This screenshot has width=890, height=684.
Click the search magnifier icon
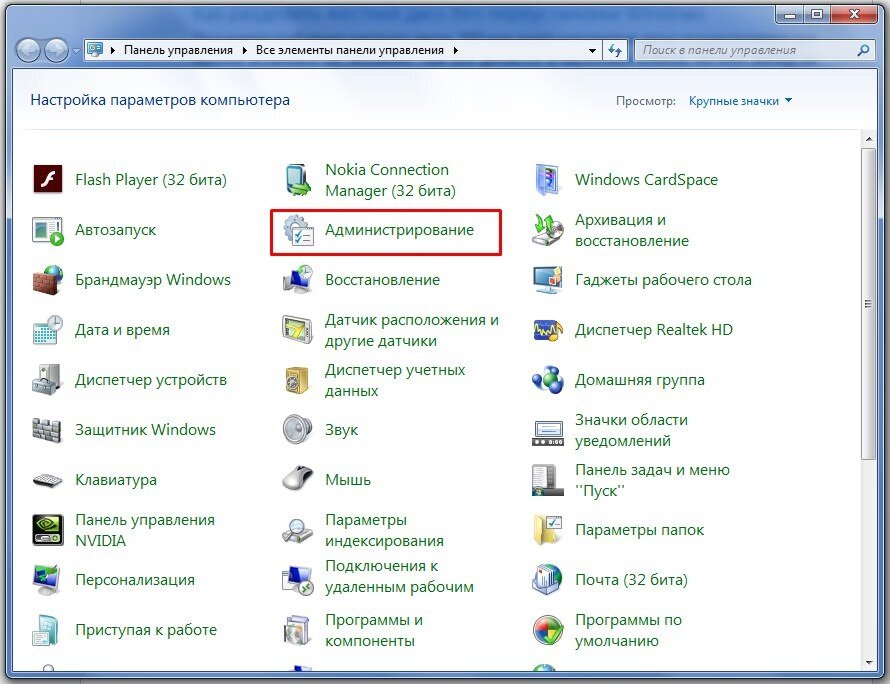[863, 51]
